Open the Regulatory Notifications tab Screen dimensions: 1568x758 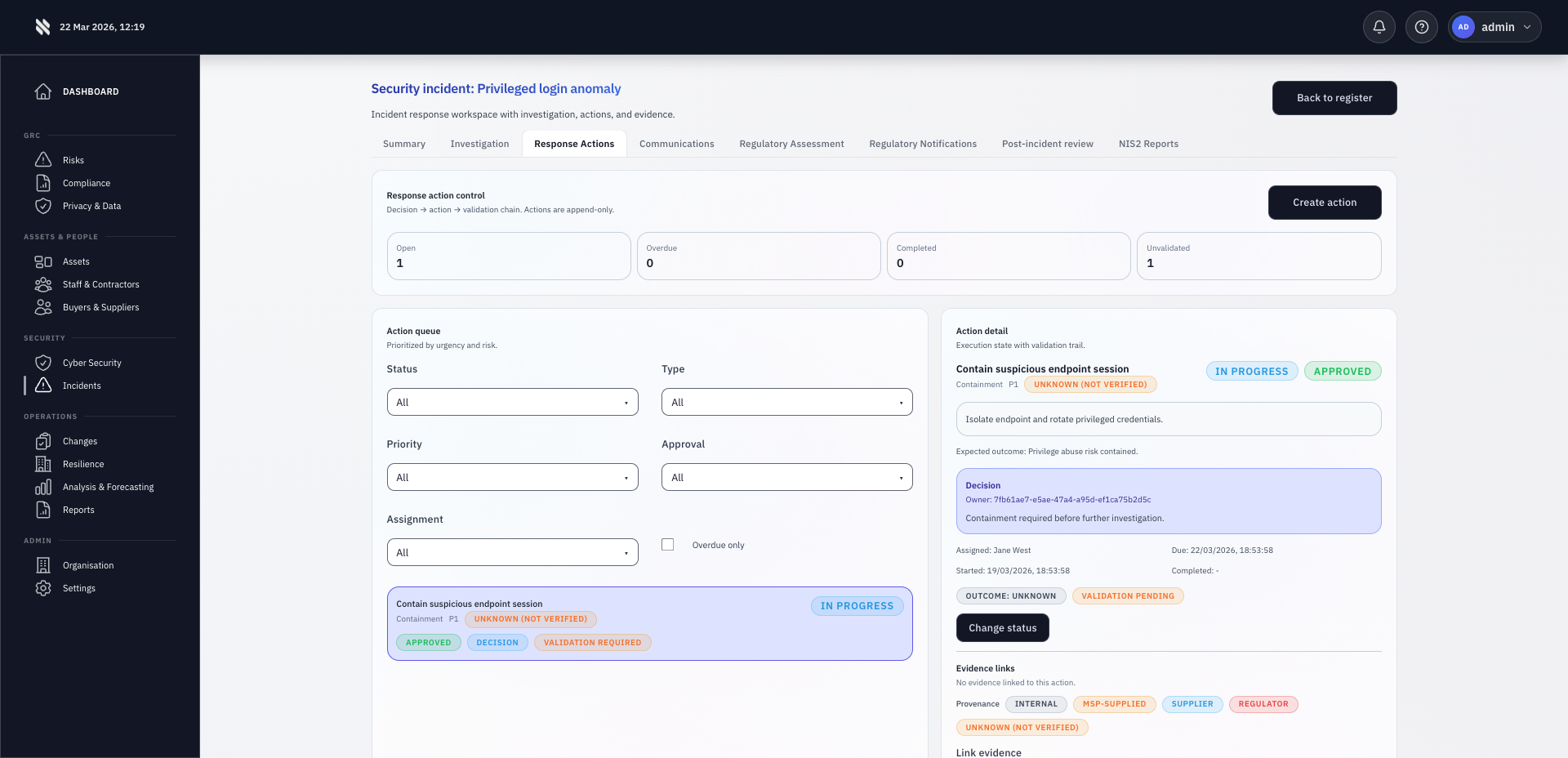(x=923, y=143)
